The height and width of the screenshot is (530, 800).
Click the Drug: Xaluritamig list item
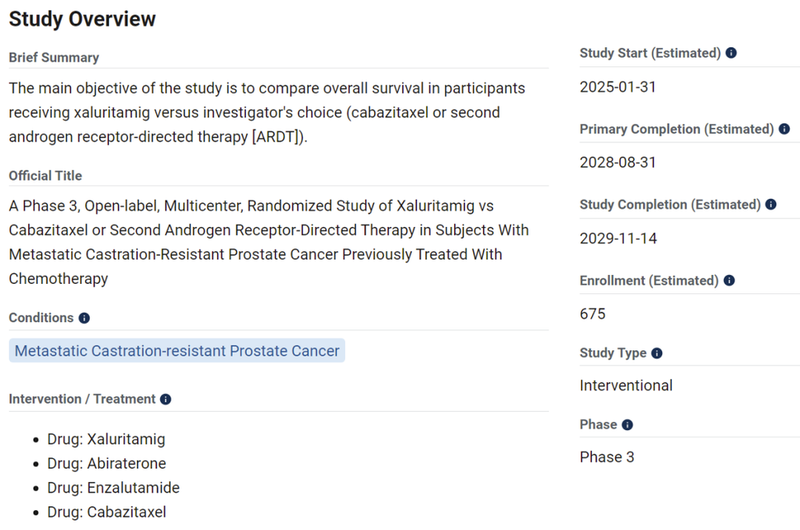point(106,439)
